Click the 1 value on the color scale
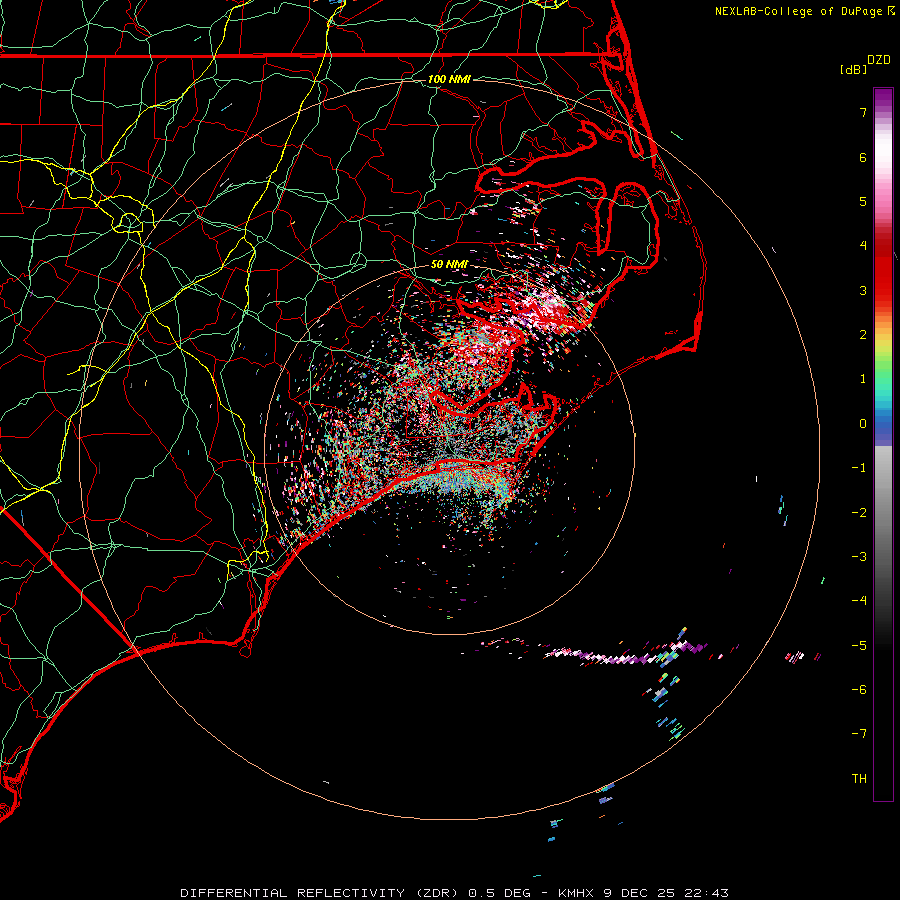The image size is (900, 900). (x=863, y=379)
